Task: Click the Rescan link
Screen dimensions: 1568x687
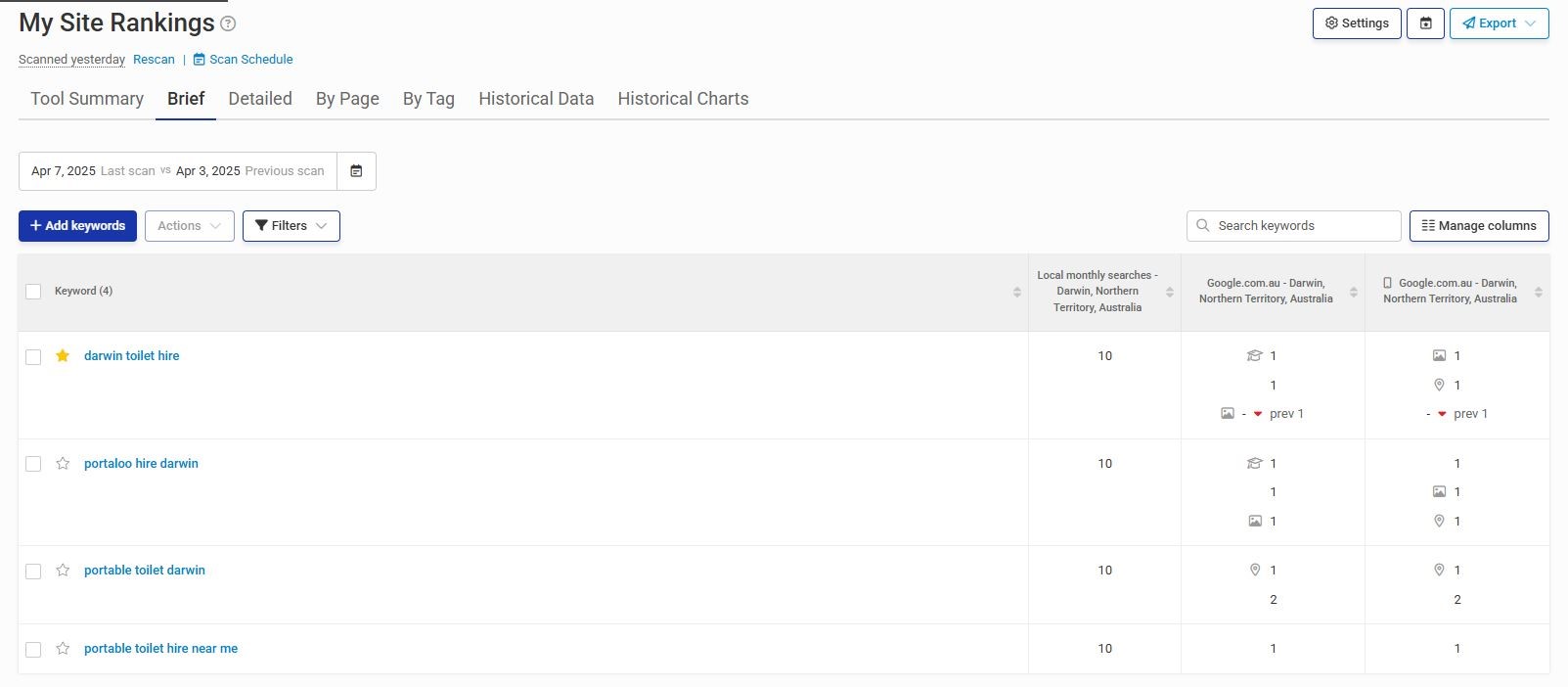Action: pos(154,60)
